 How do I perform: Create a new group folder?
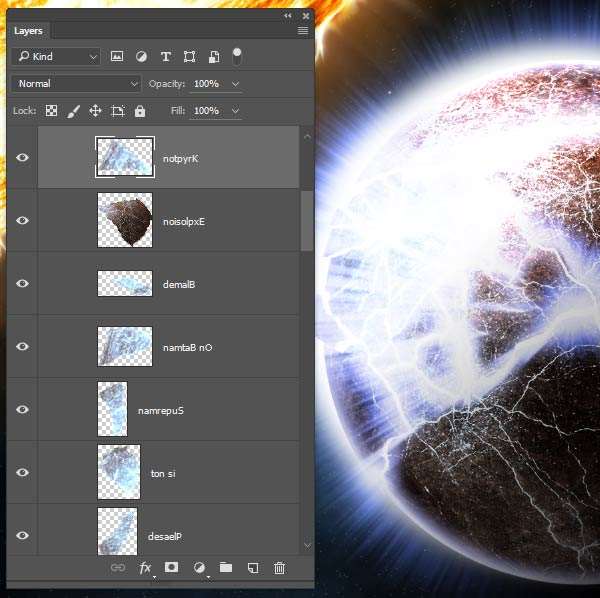pyautogui.click(x=226, y=568)
